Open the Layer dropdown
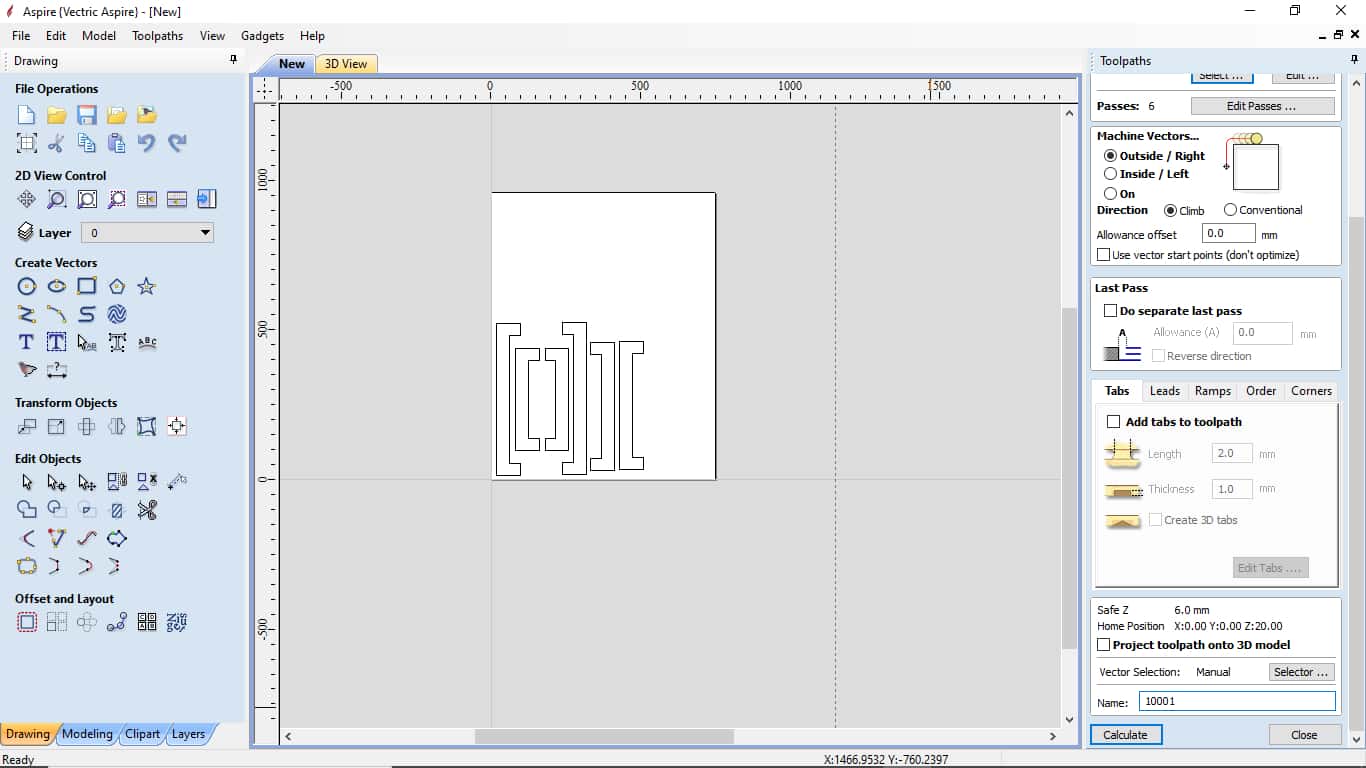 pos(147,233)
